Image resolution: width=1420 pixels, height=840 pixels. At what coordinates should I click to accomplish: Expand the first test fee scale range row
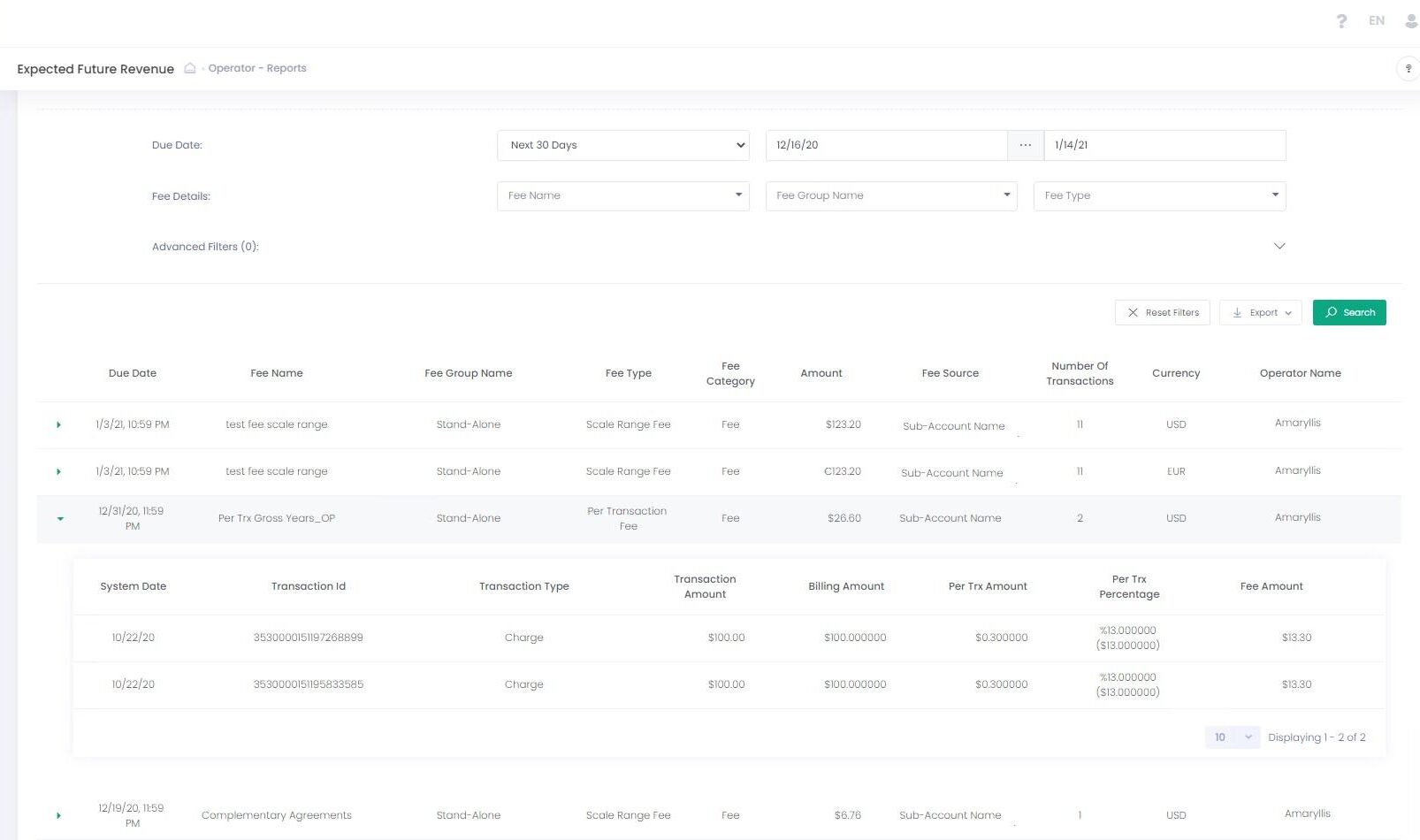58,425
